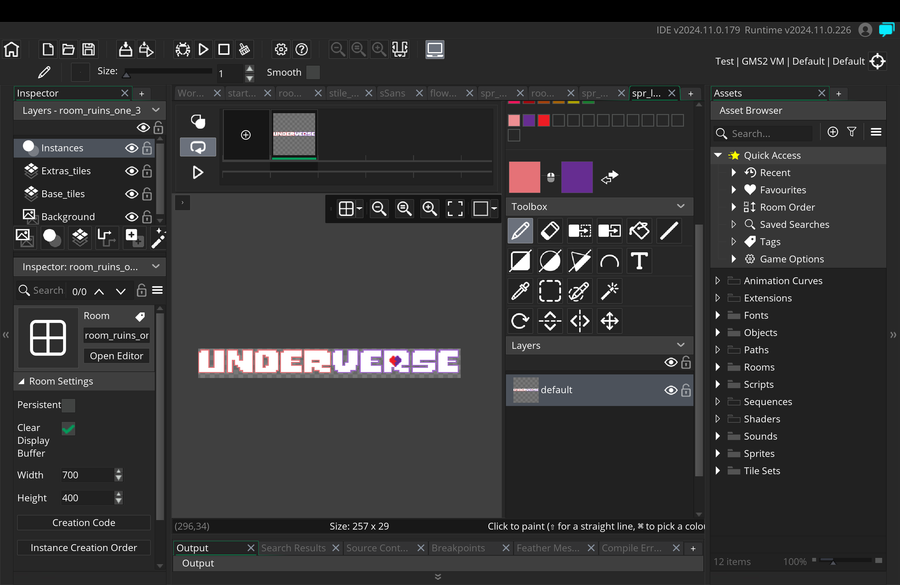Choose the Polygon tool

point(580,261)
